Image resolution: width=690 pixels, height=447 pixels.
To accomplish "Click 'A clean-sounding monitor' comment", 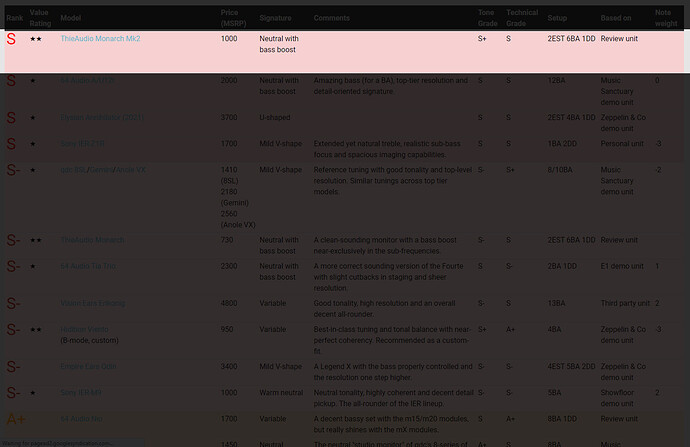I will click(x=385, y=245).
